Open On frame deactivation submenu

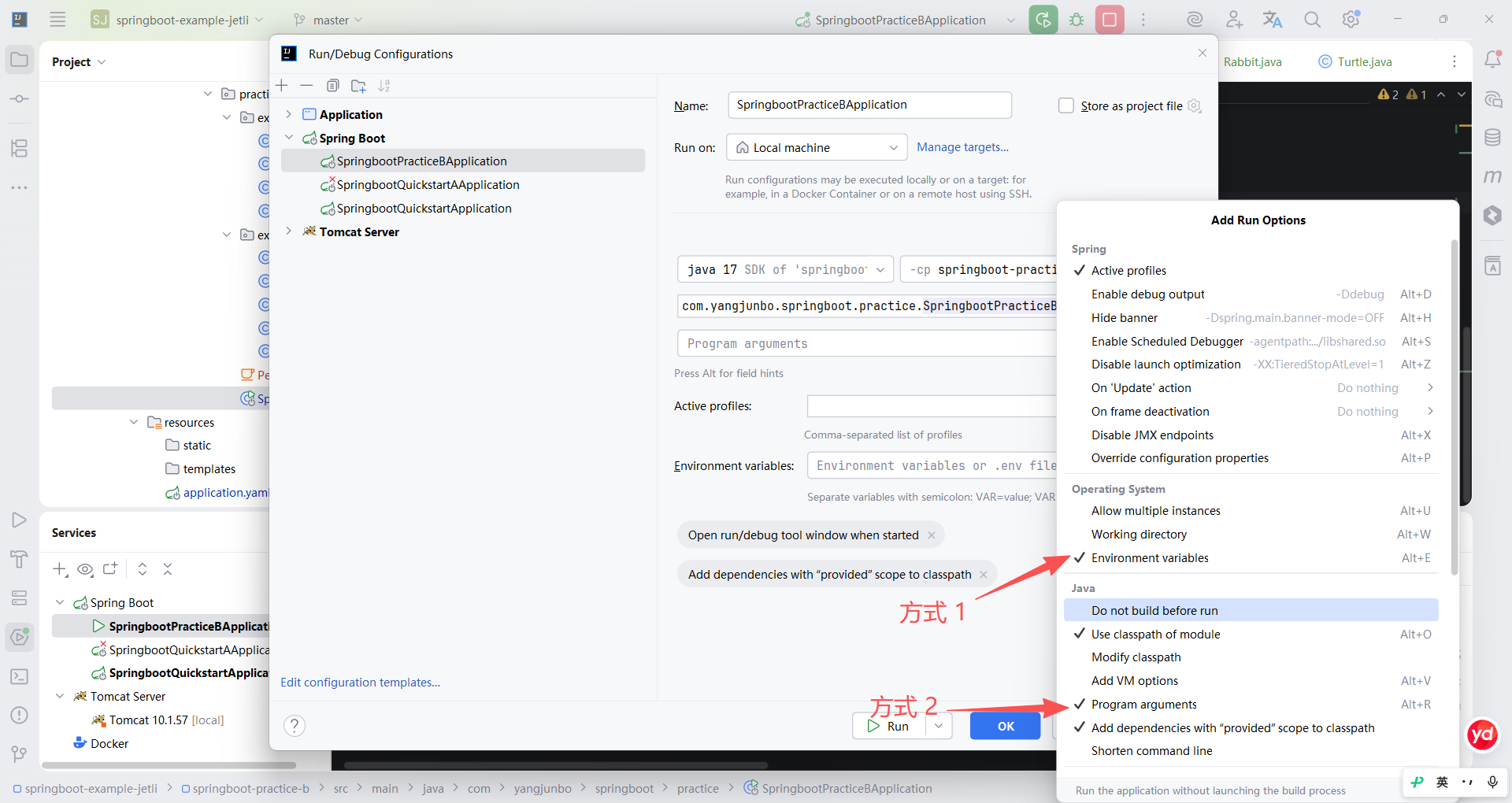pos(1251,412)
